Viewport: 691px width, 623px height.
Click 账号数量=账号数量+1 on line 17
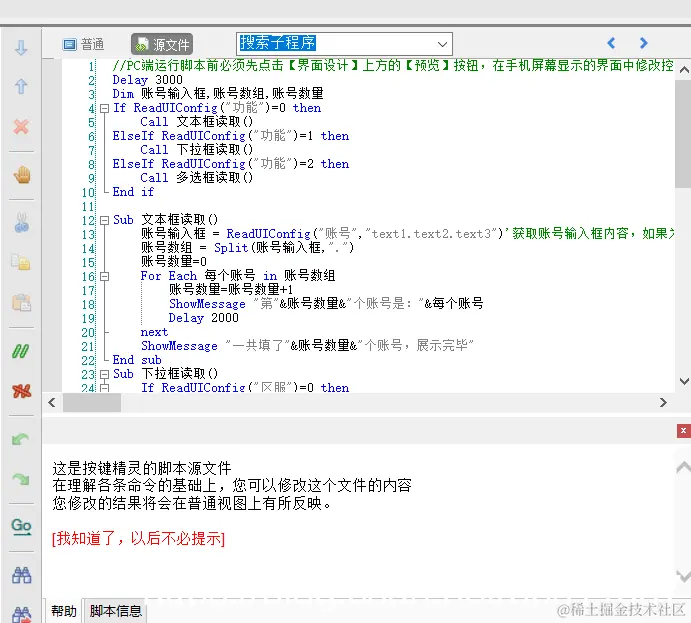point(231,290)
